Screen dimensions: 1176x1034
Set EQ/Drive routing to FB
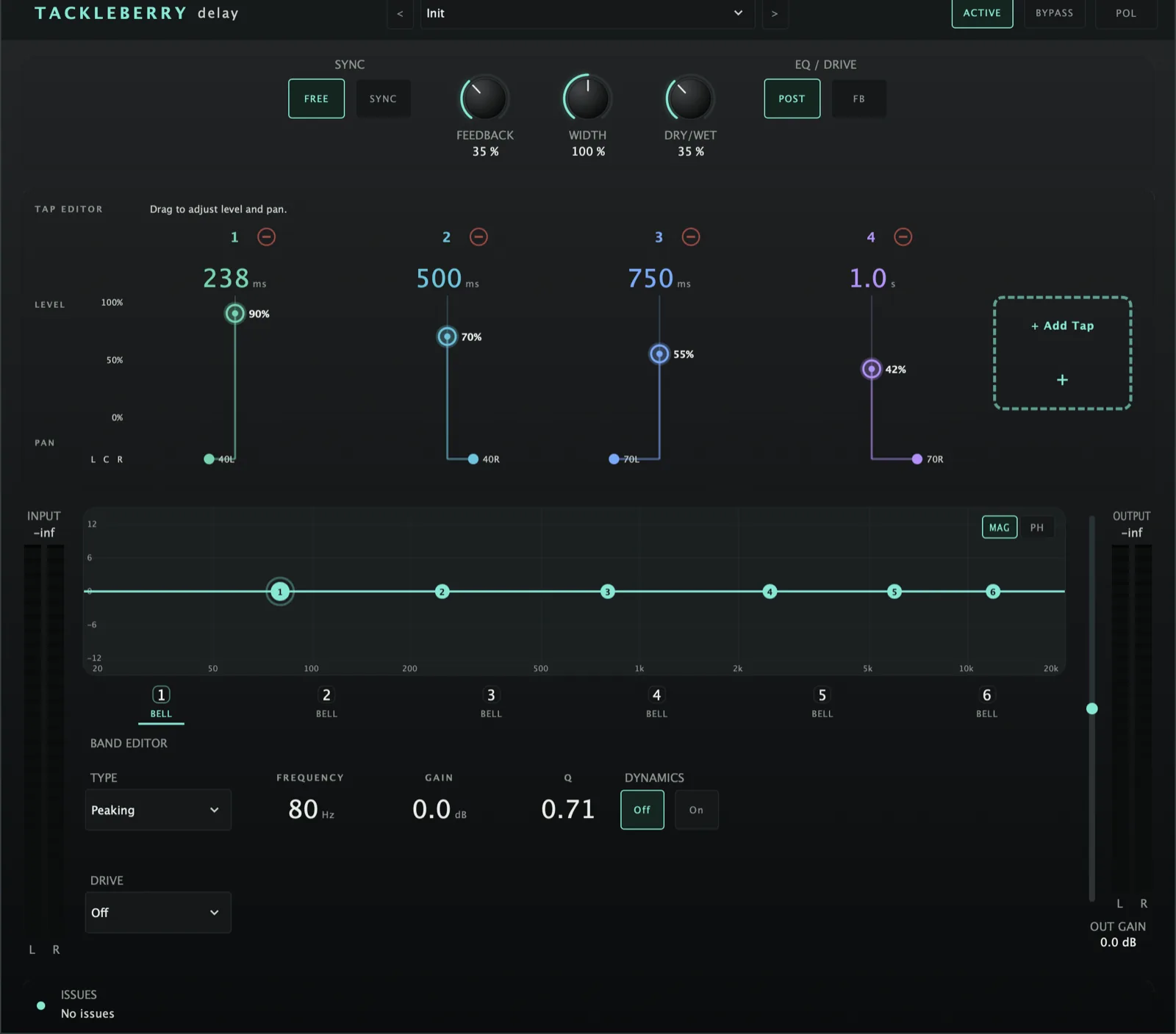[858, 98]
